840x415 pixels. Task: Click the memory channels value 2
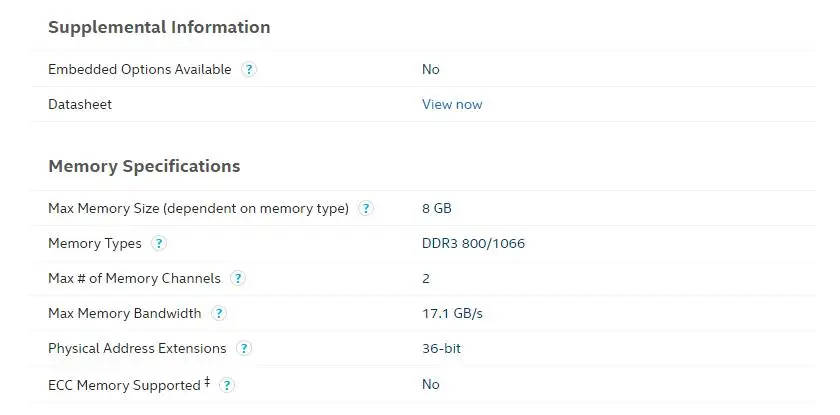click(x=426, y=278)
